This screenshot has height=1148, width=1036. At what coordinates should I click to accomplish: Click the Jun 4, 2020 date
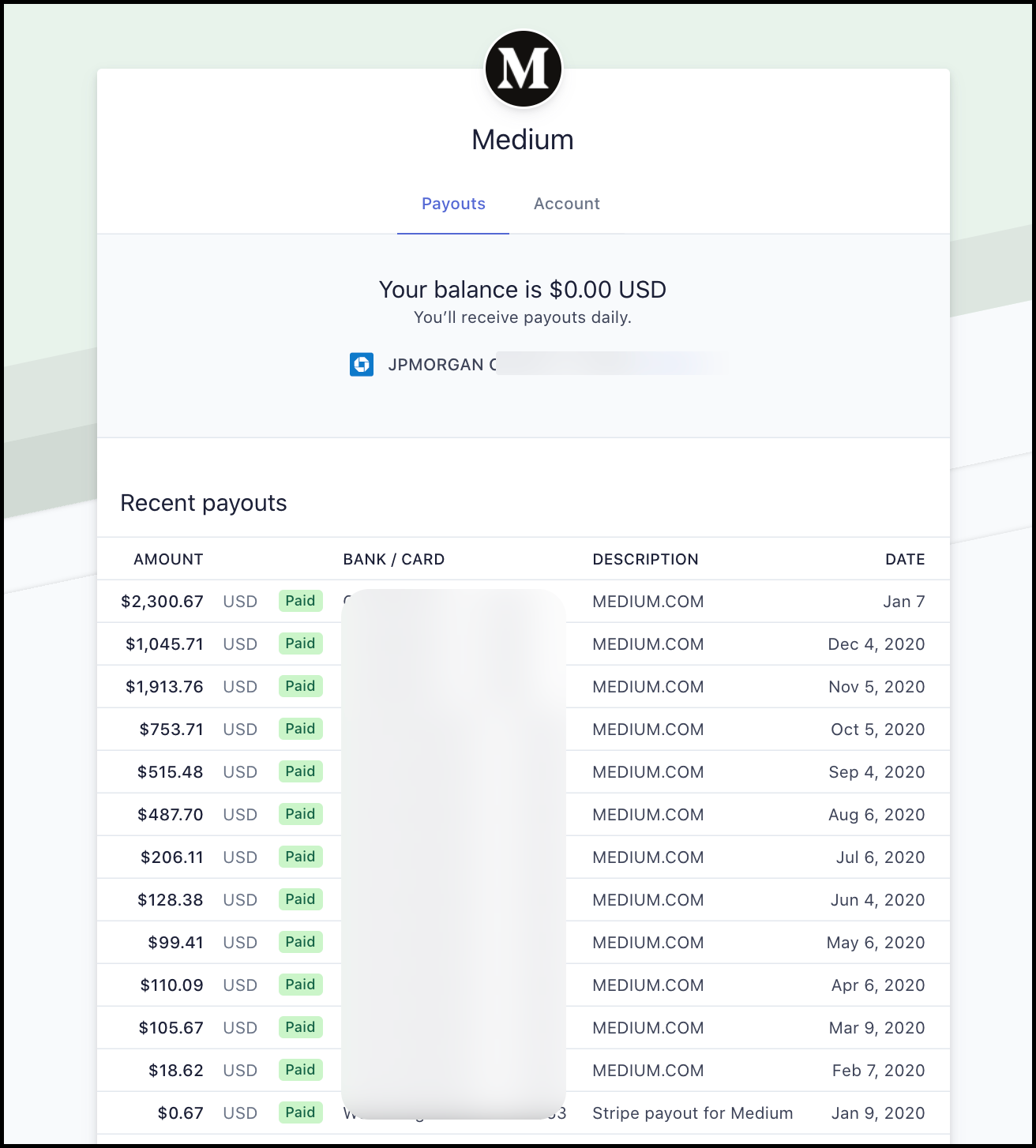pyautogui.click(x=878, y=900)
